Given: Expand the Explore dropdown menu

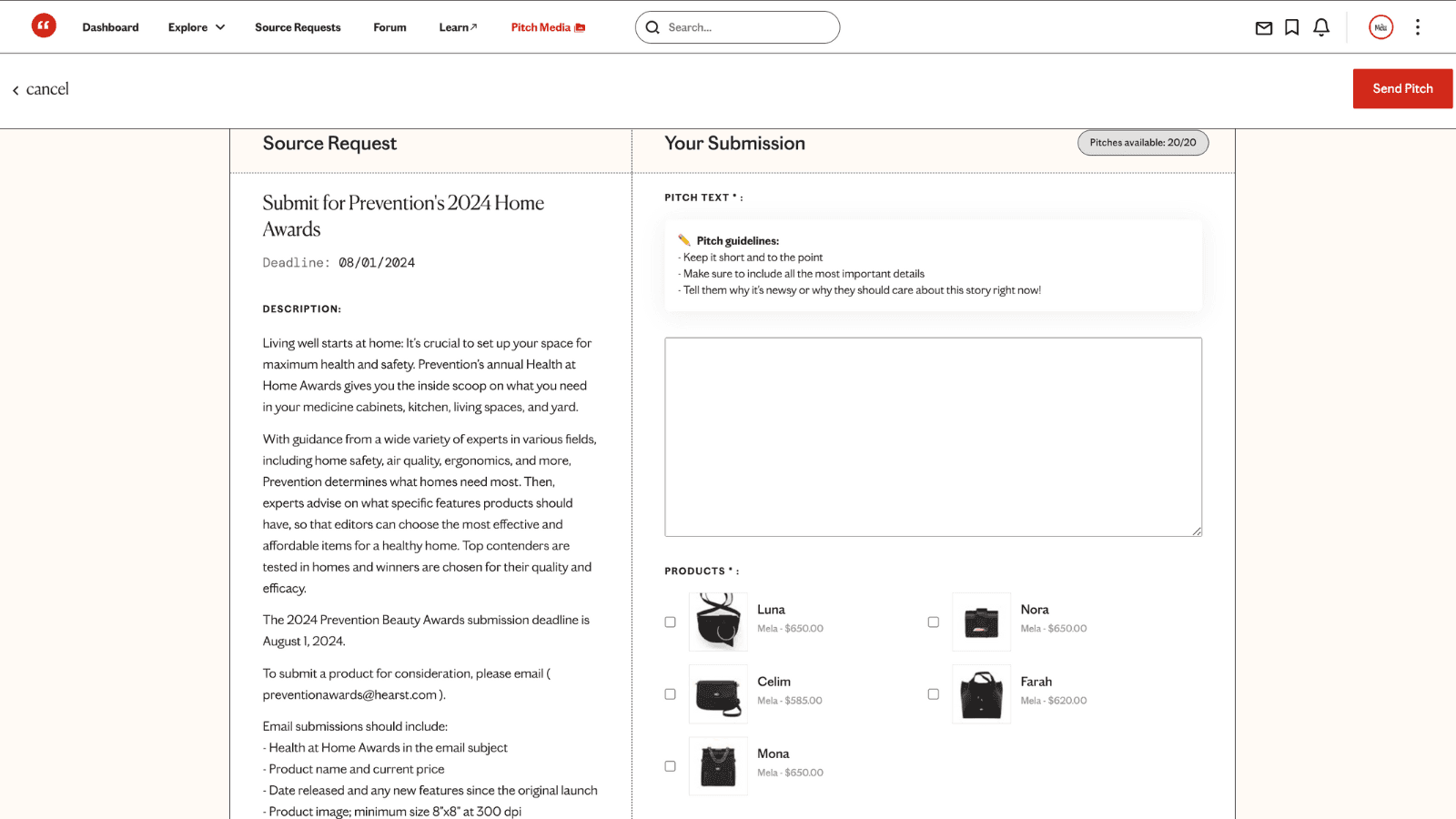Looking at the screenshot, I should coord(197,27).
